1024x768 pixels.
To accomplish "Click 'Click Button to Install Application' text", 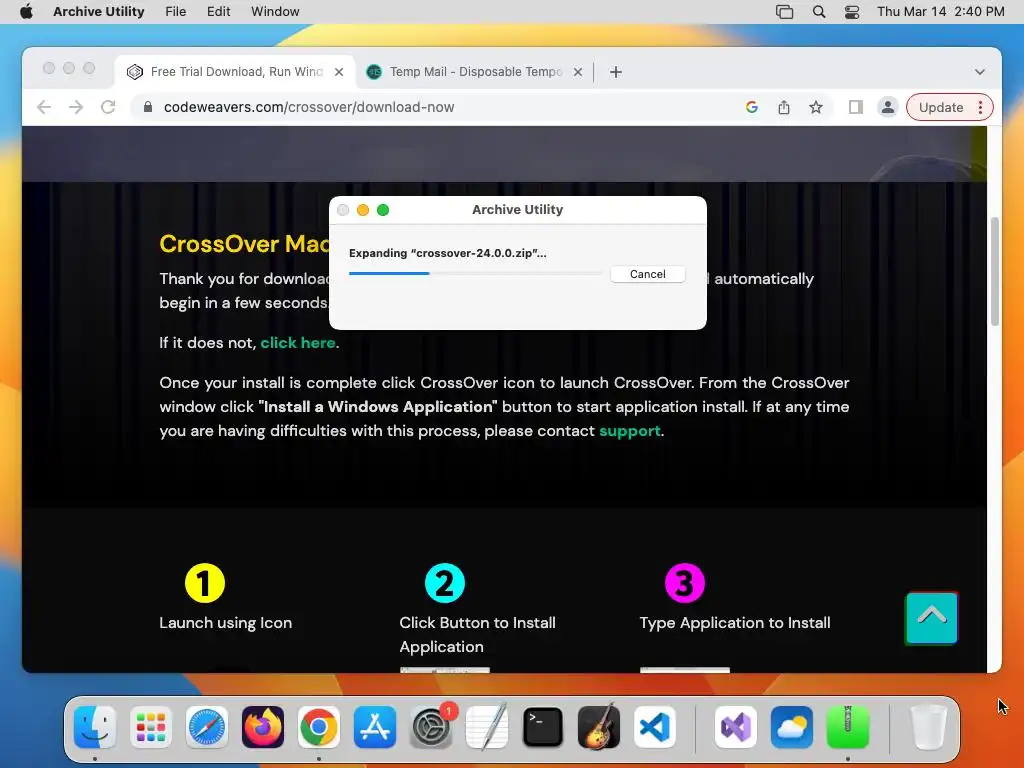I will pyautogui.click(x=477, y=635).
